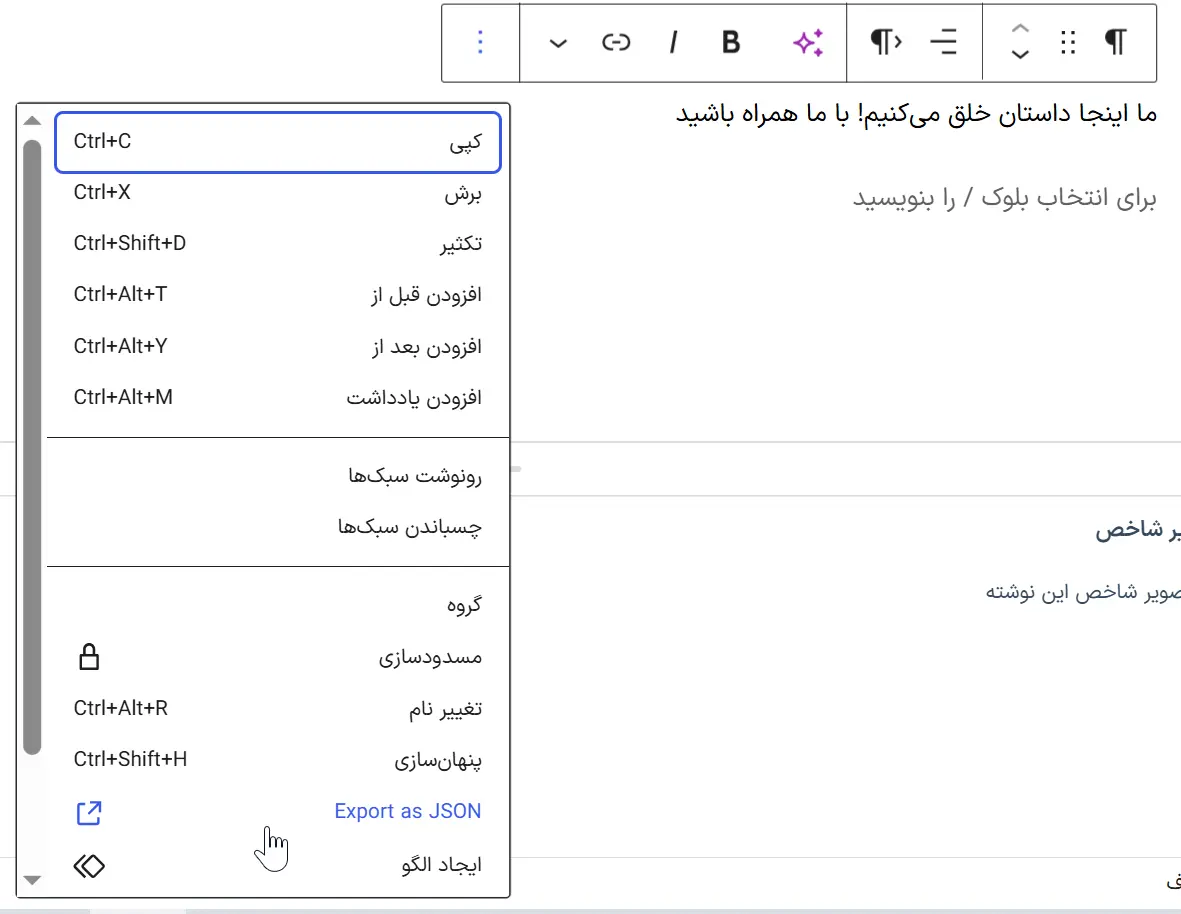Screen dimensions: 1181x914
Task: Choose رونوشت سبک‌ها (Copy styles)
Action: 278,476
